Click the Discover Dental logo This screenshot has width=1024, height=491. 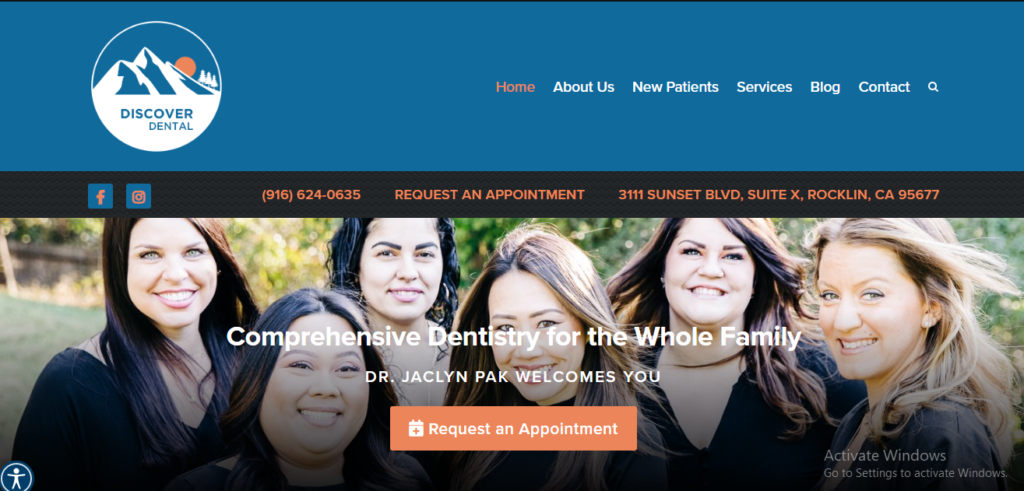pos(156,86)
